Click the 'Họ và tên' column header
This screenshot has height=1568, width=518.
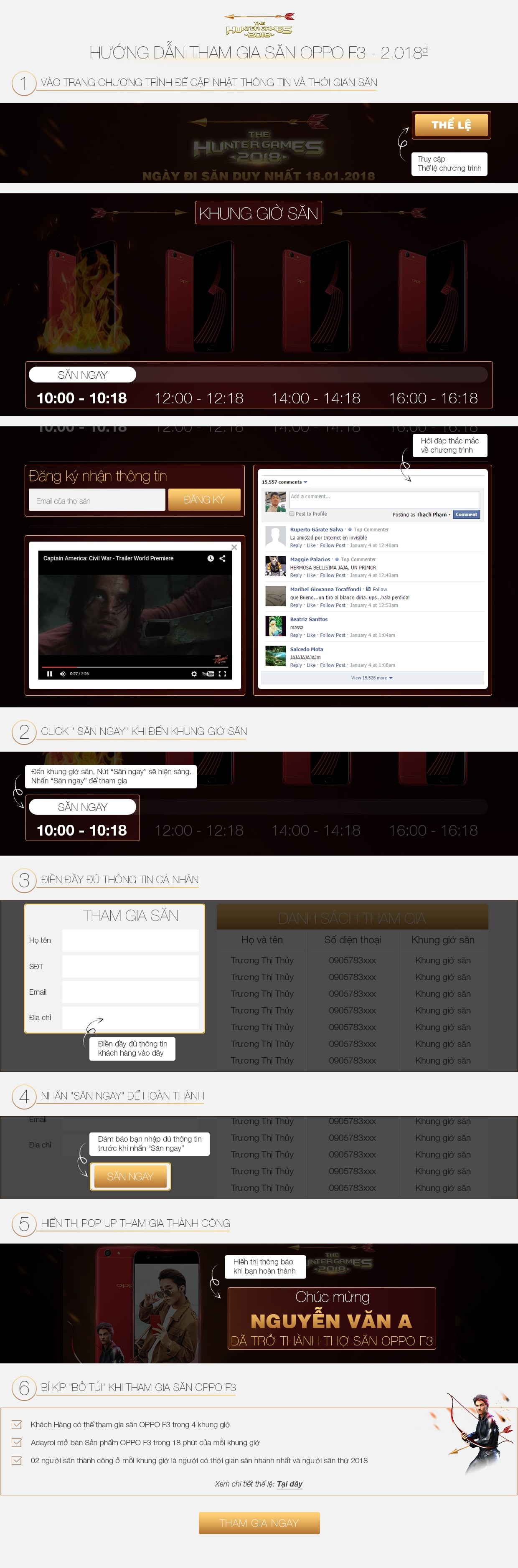262,939
